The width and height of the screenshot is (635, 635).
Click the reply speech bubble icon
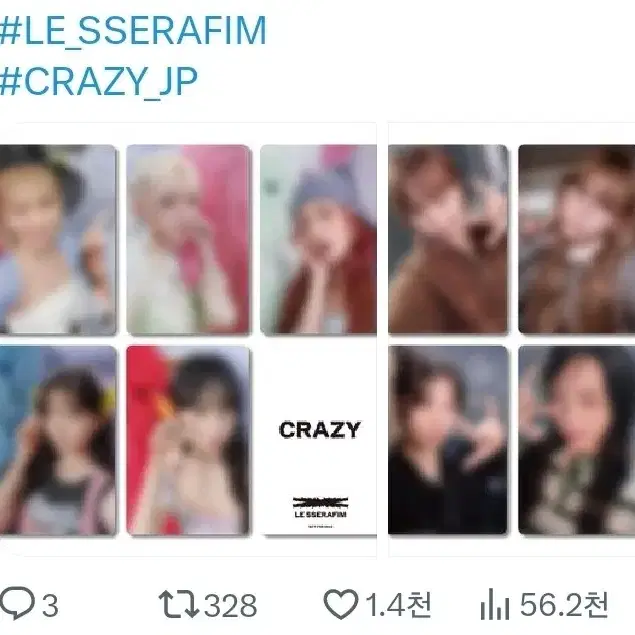[17, 603]
